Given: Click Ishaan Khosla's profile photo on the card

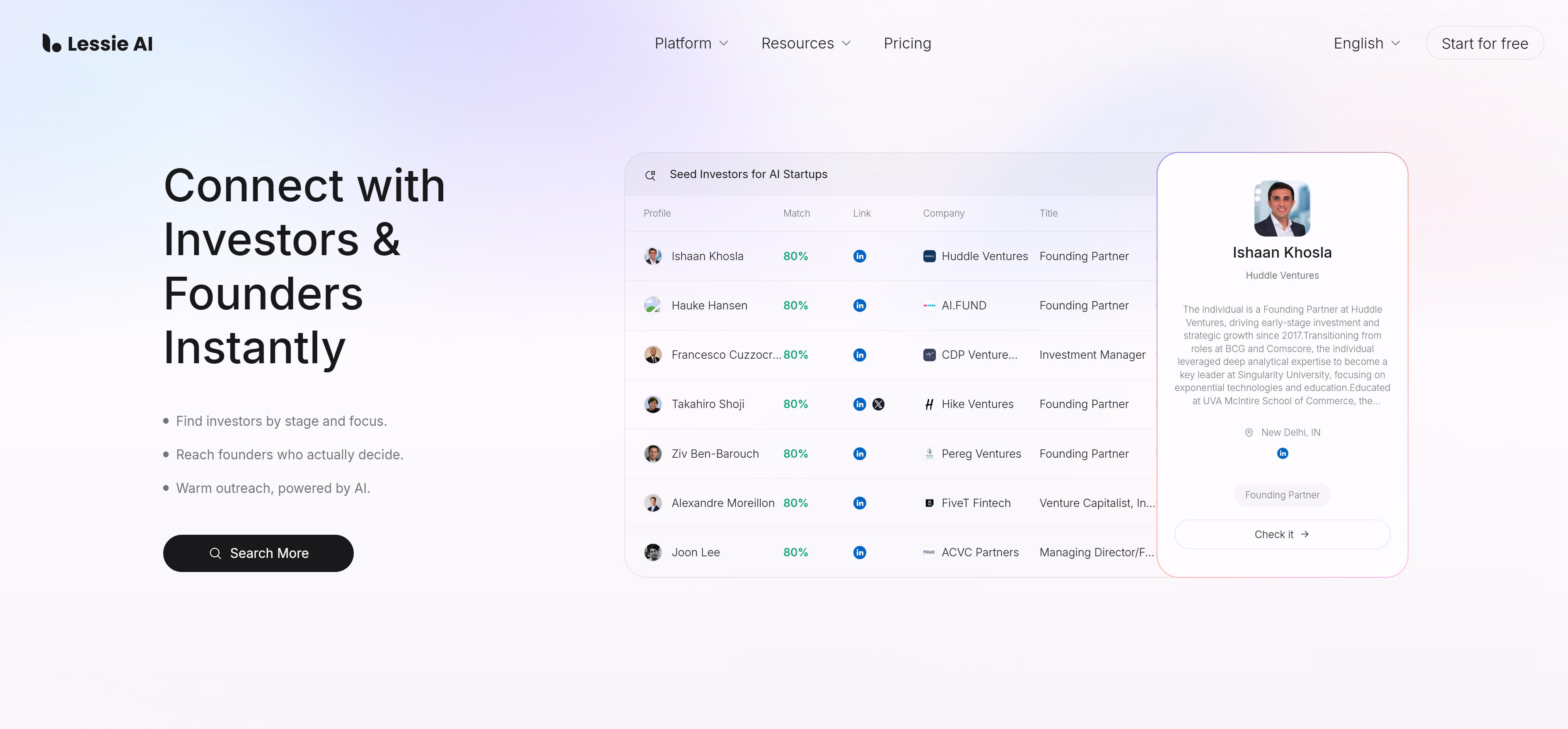Looking at the screenshot, I should point(1282,209).
